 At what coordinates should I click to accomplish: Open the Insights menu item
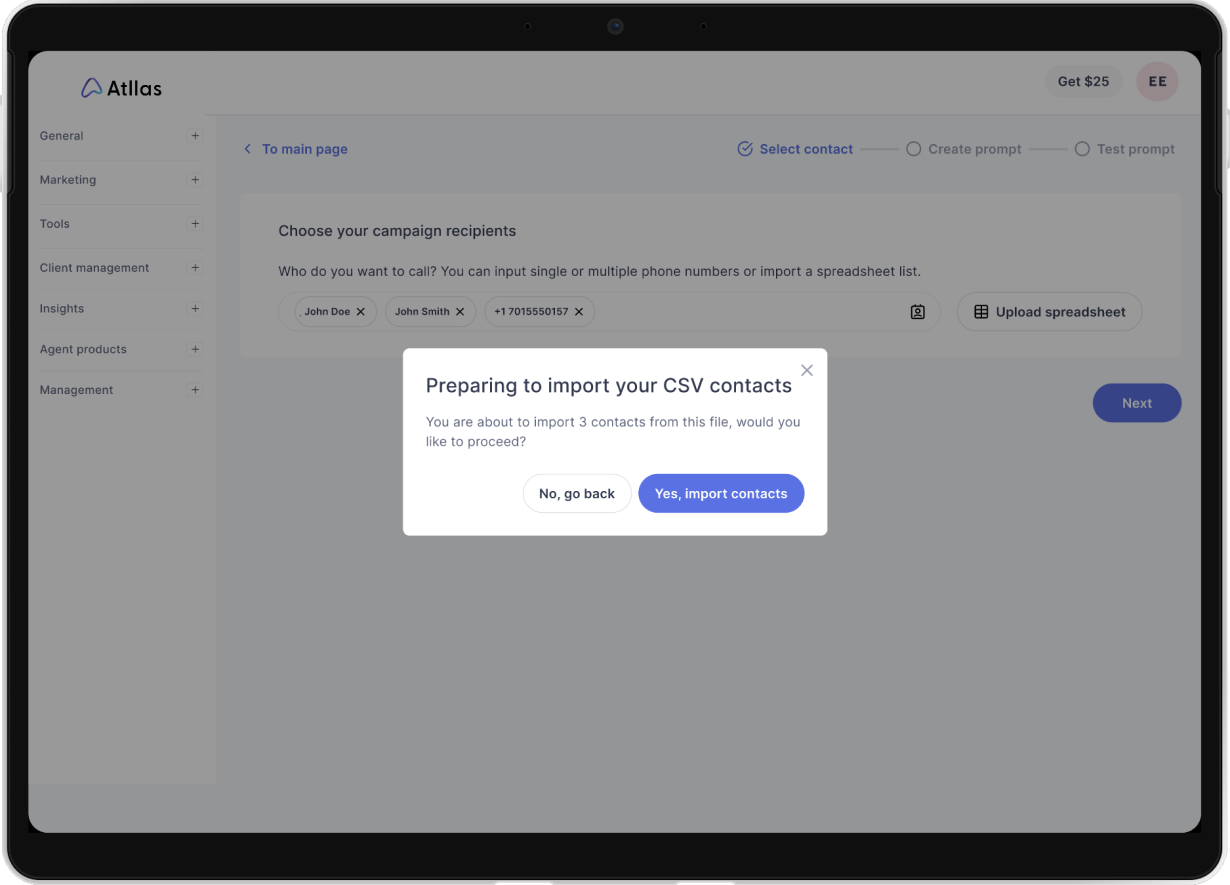(62, 309)
